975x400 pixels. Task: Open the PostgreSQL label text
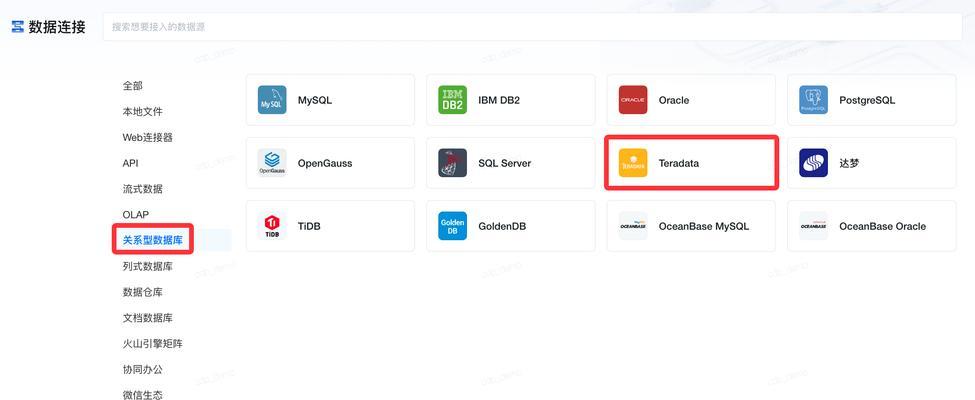coord(867,100)
